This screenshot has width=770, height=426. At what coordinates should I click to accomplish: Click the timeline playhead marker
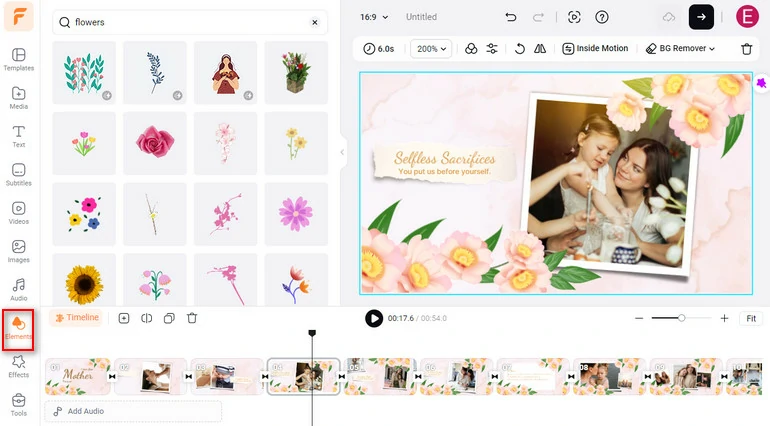point(312,333)
